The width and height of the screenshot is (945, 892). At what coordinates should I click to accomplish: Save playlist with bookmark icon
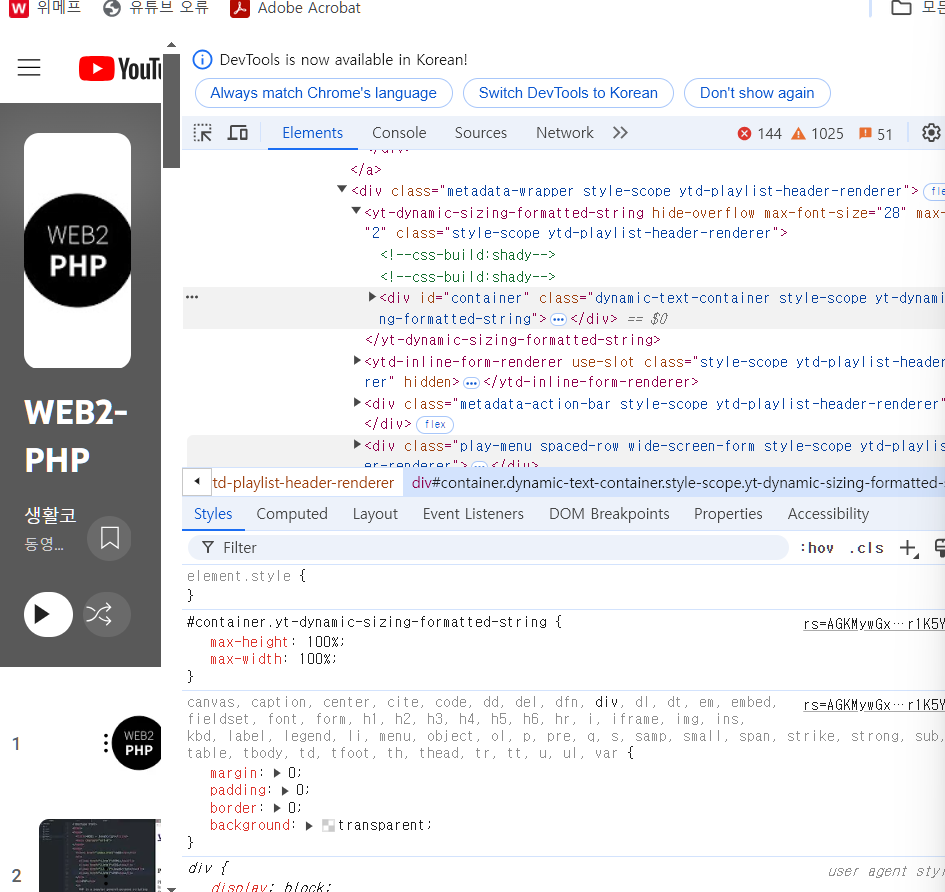pos(109,538)
